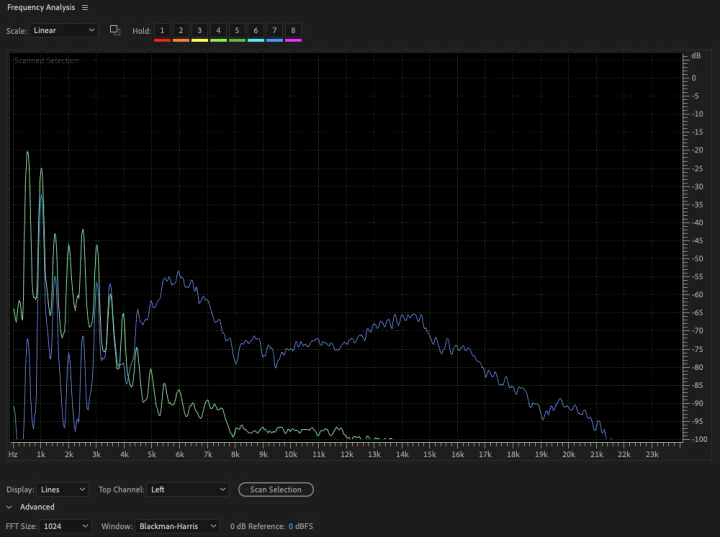Toggle Hold button 2
Viewport: 720px width, 537px height.
tap(181, 31)
